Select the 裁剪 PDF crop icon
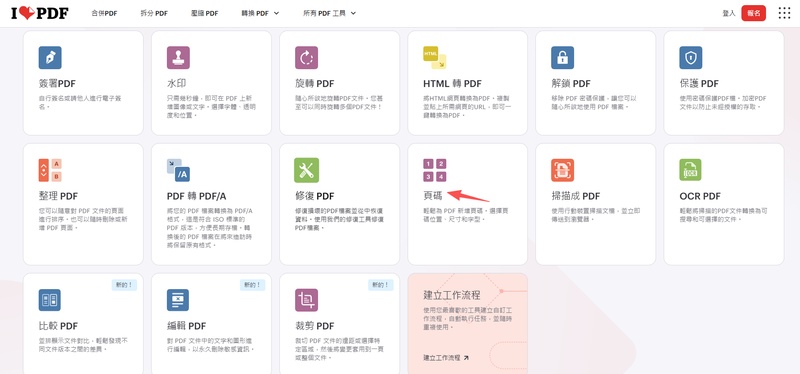Image resolution: width=800 pixels, height=374 pixels. click(x=306, y=300)
